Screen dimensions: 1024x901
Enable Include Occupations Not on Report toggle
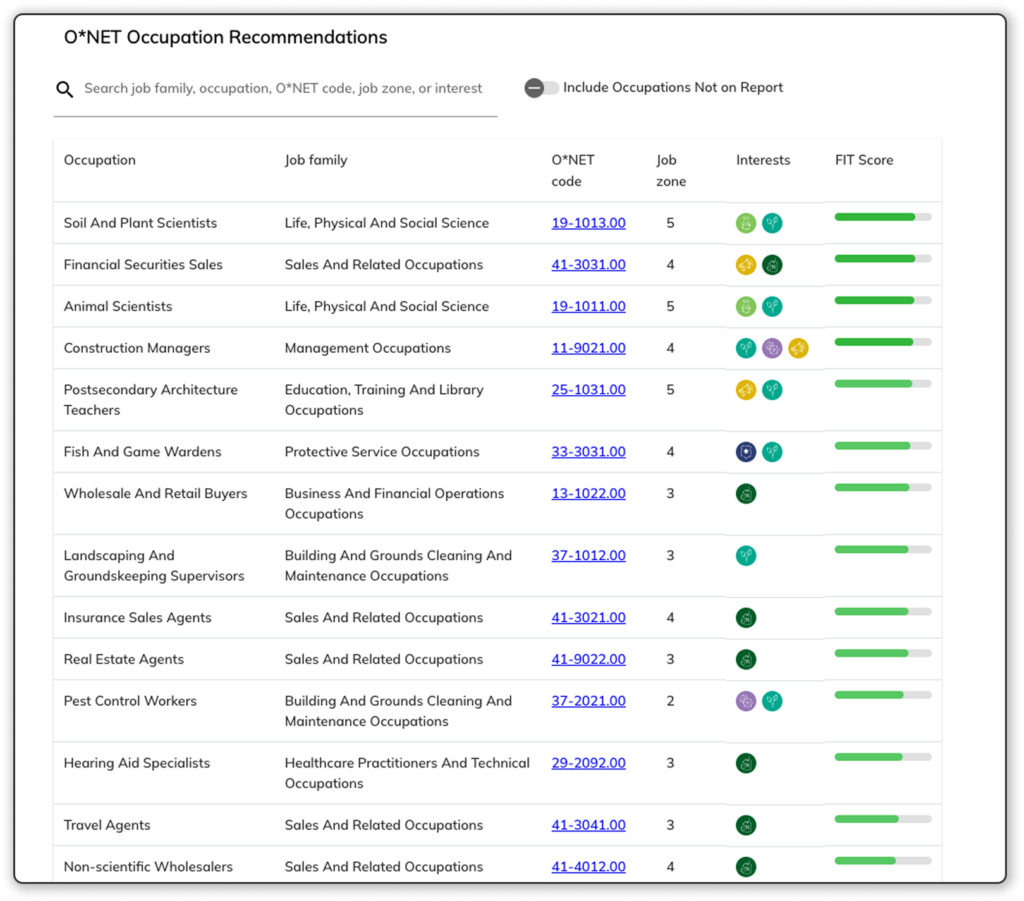(541, 88)
